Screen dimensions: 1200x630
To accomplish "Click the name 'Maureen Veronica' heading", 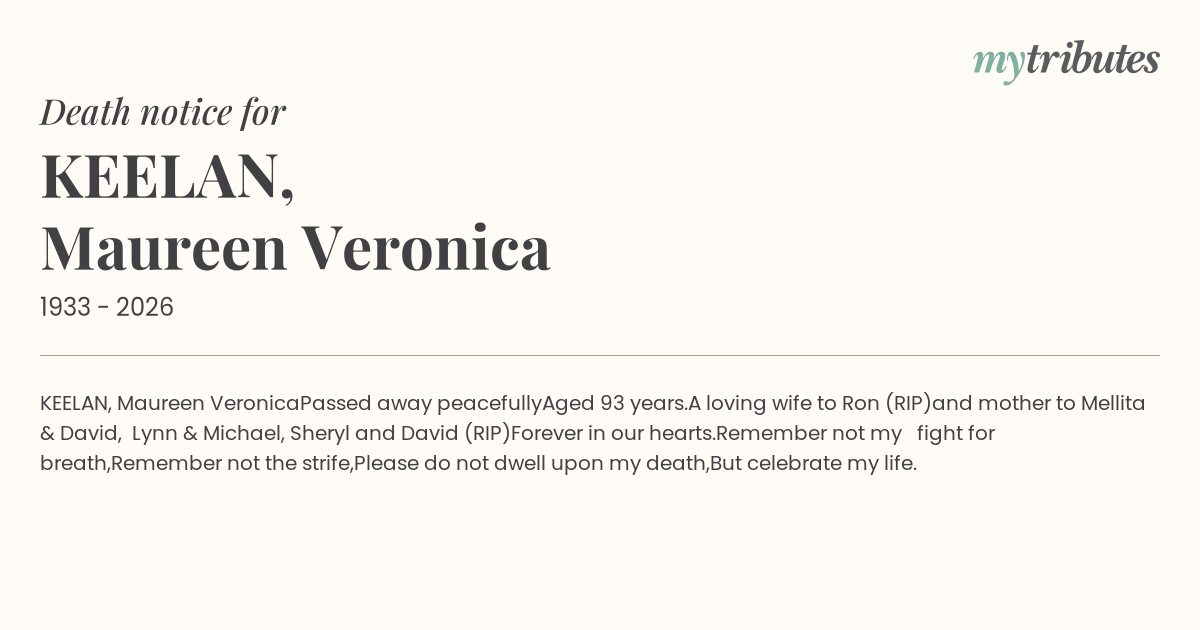I will (x=296, y=248).
